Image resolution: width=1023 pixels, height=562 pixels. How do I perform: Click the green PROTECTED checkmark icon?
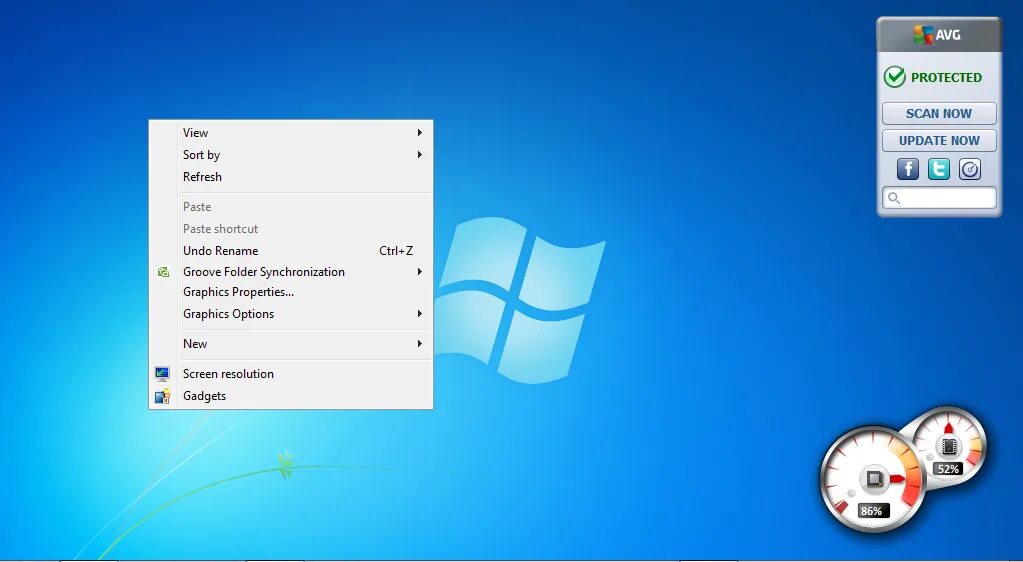[894, 77]
